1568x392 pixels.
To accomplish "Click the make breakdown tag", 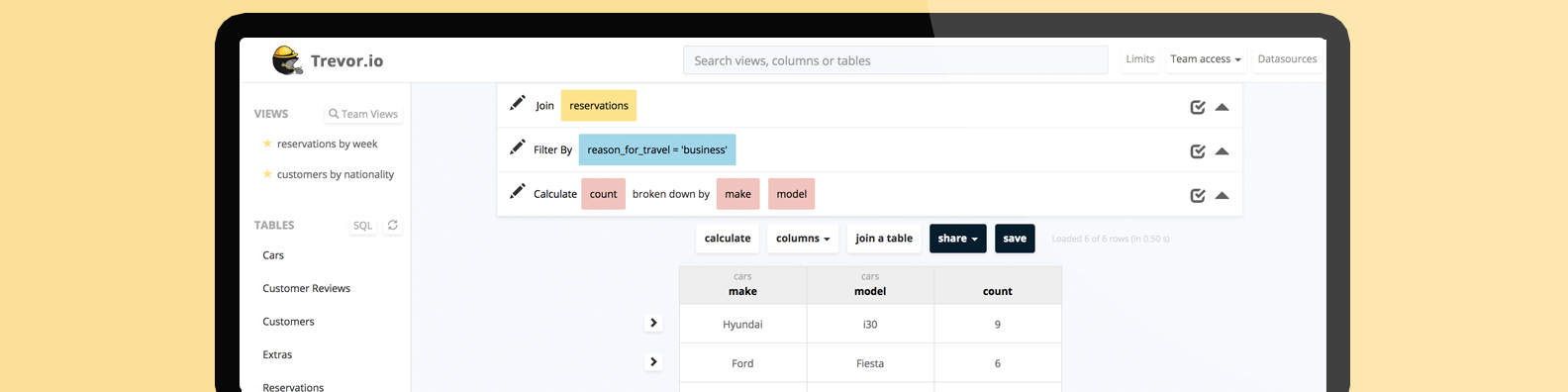I will (738, 194).
